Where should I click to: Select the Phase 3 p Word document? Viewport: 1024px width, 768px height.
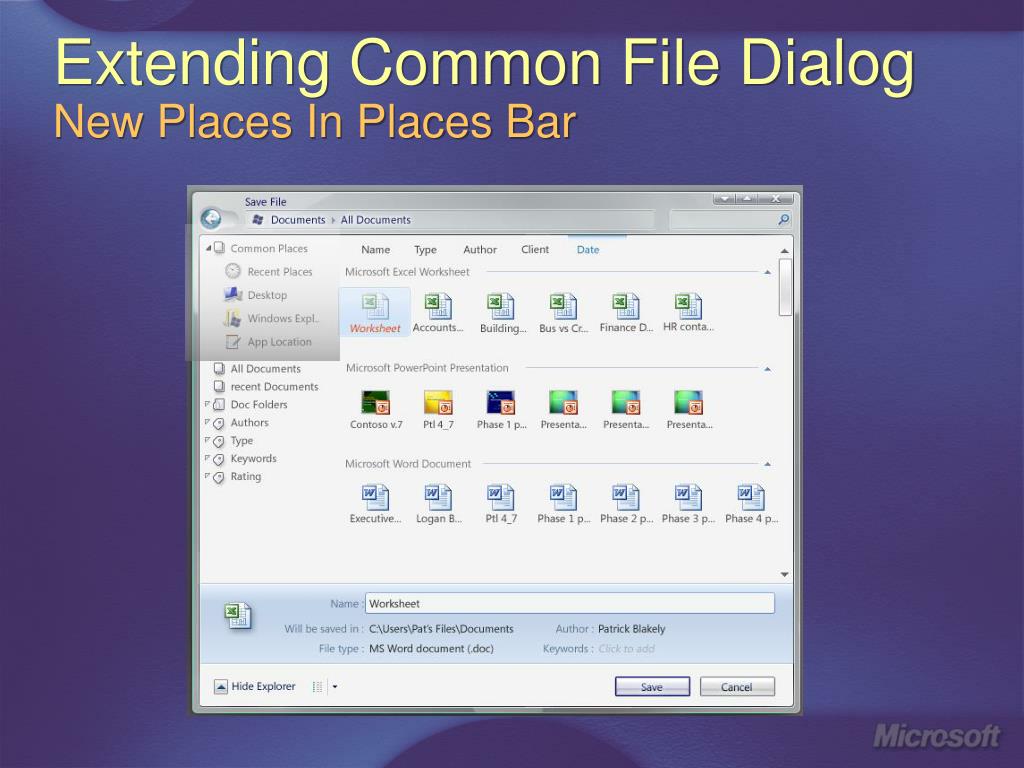pos(688,504)
